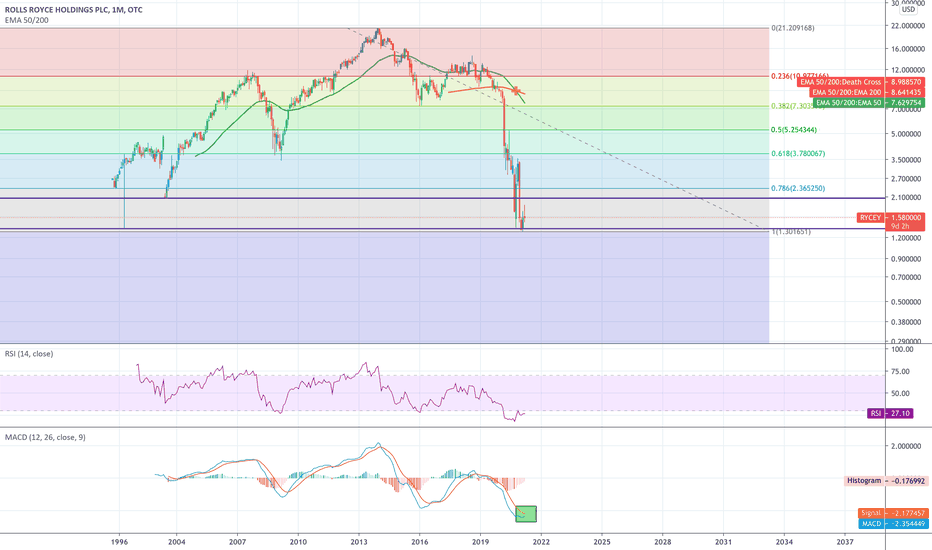The height and width of the screenshot is (550, 932).
Task: Select Fibonacci 0.618(3.780067) level label
Action: 798,153
